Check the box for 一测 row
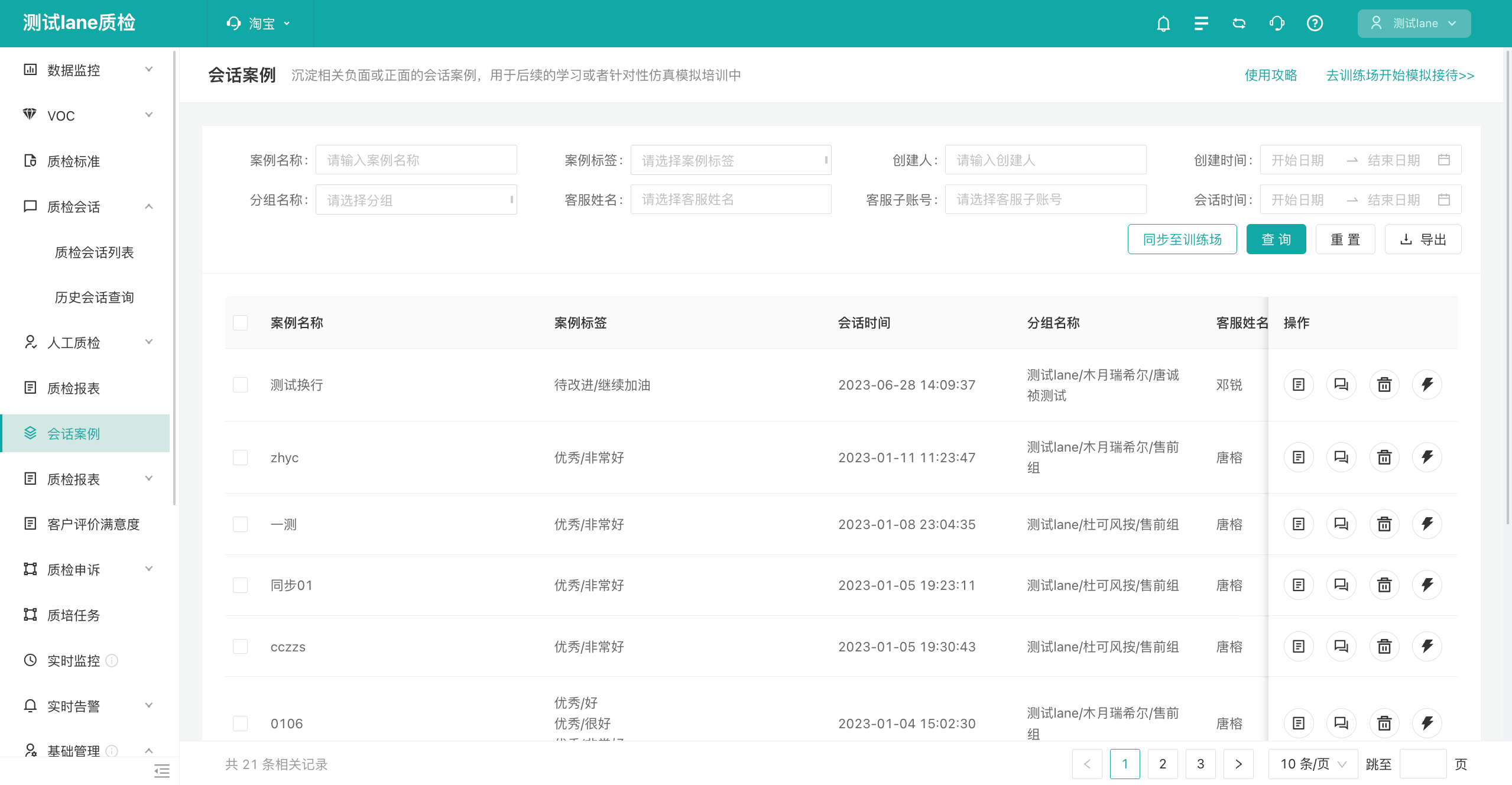This screenshot has height=785, width=1512. click(240, 524)
